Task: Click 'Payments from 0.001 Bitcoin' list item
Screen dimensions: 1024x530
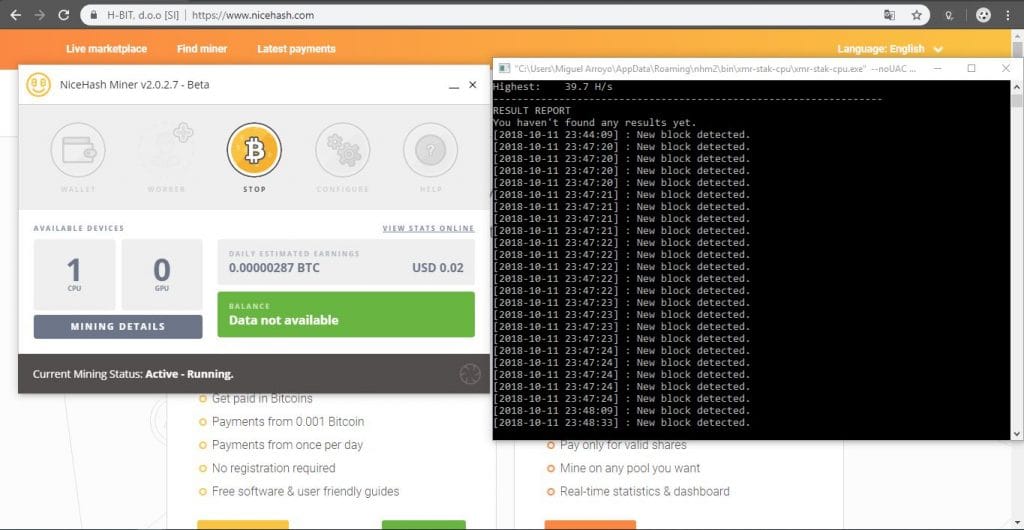Action: click(x=288, y=422)
